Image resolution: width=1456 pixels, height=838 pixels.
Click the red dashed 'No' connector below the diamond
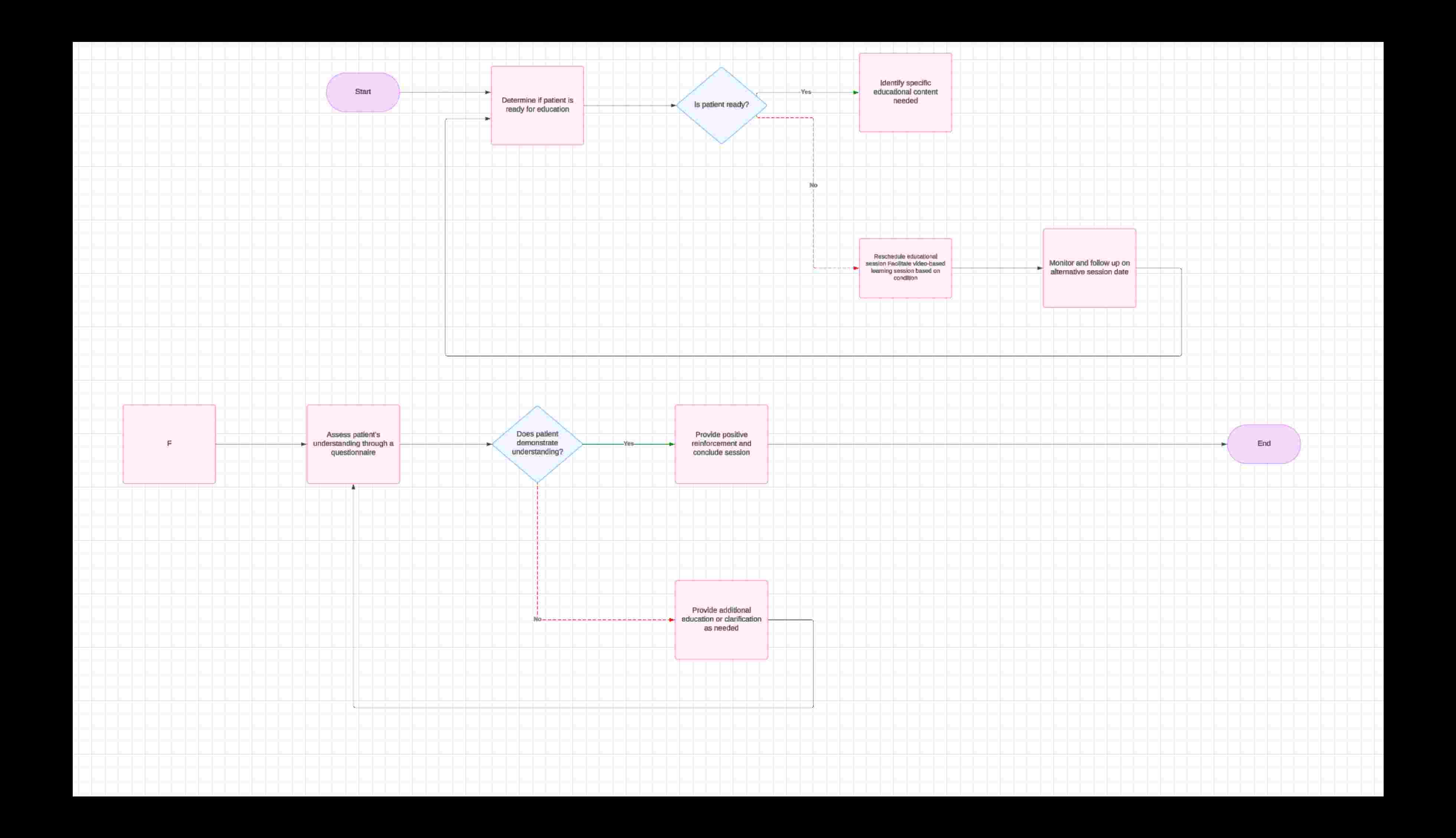(x=537, y=547)
